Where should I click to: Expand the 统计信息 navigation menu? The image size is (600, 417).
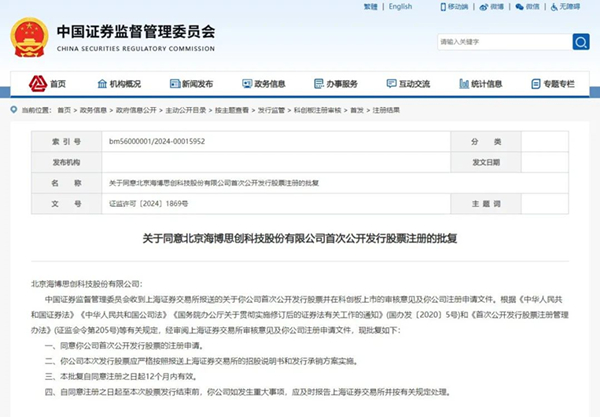pyautogui.click(x=480, y=84)
